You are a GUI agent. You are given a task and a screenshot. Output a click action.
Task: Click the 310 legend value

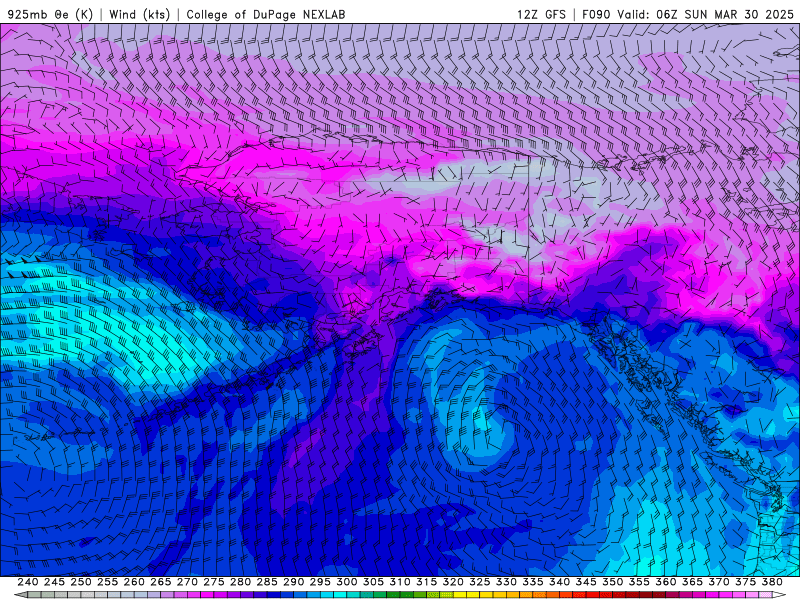[399, 582]
